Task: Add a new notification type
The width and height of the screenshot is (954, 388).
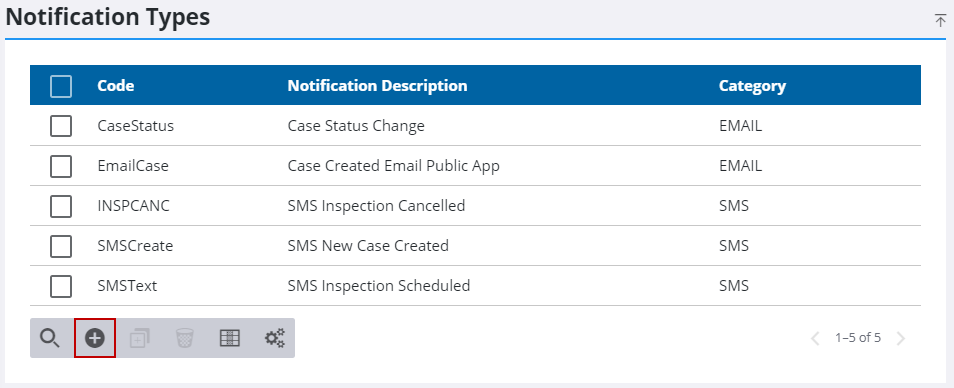Action: [95, 338]
